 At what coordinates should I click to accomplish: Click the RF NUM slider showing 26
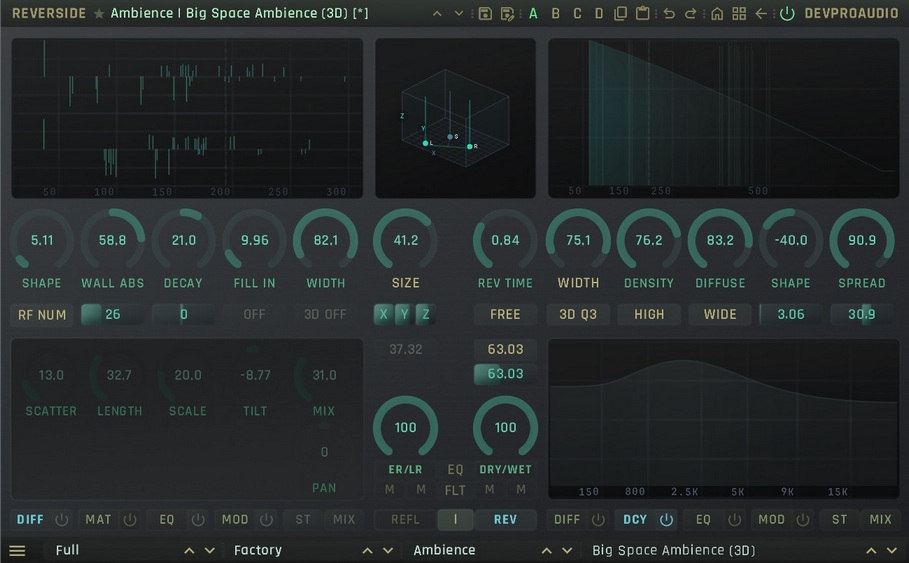(112, 314)
